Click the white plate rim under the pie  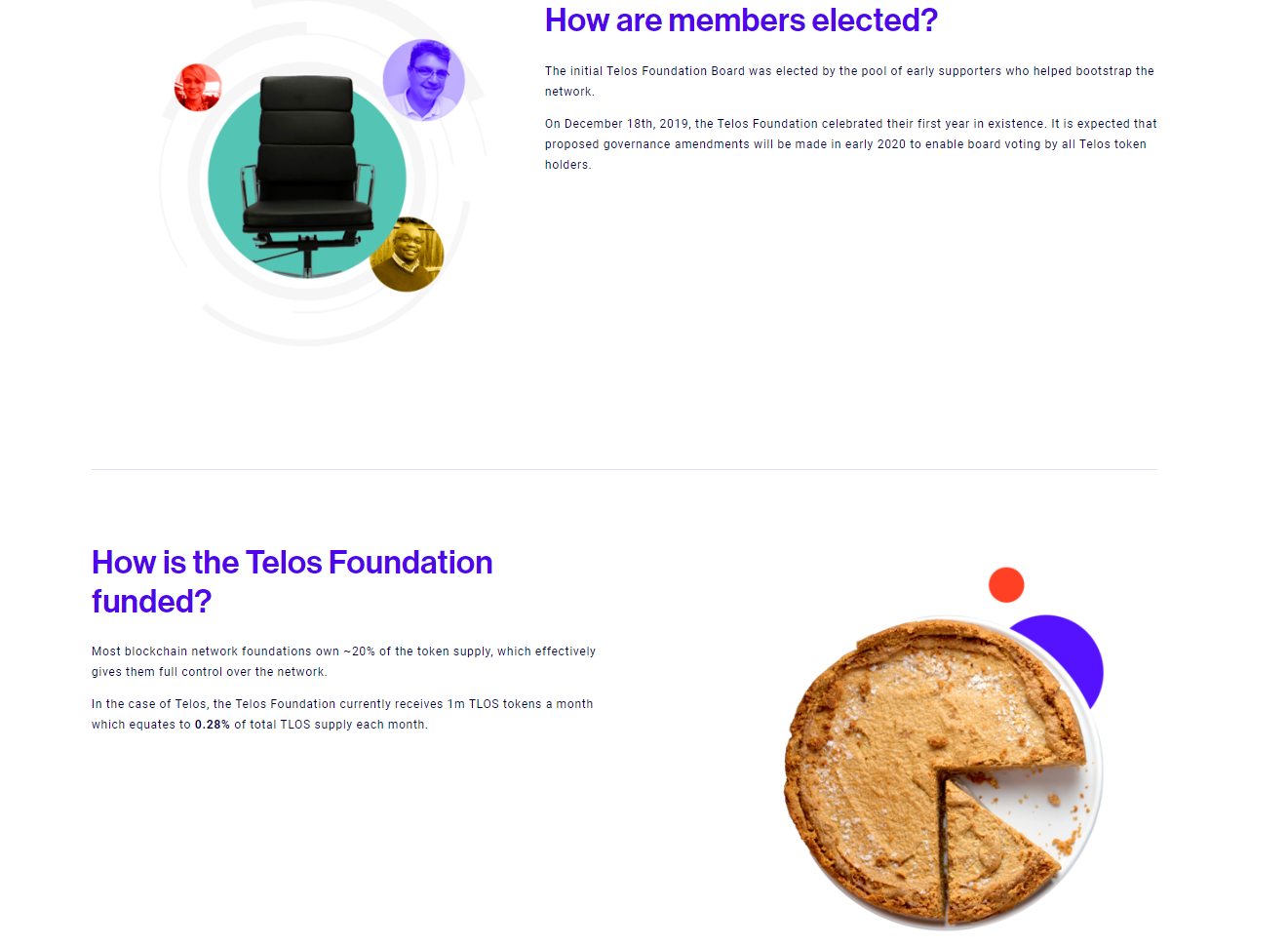tap(1094, 780)
